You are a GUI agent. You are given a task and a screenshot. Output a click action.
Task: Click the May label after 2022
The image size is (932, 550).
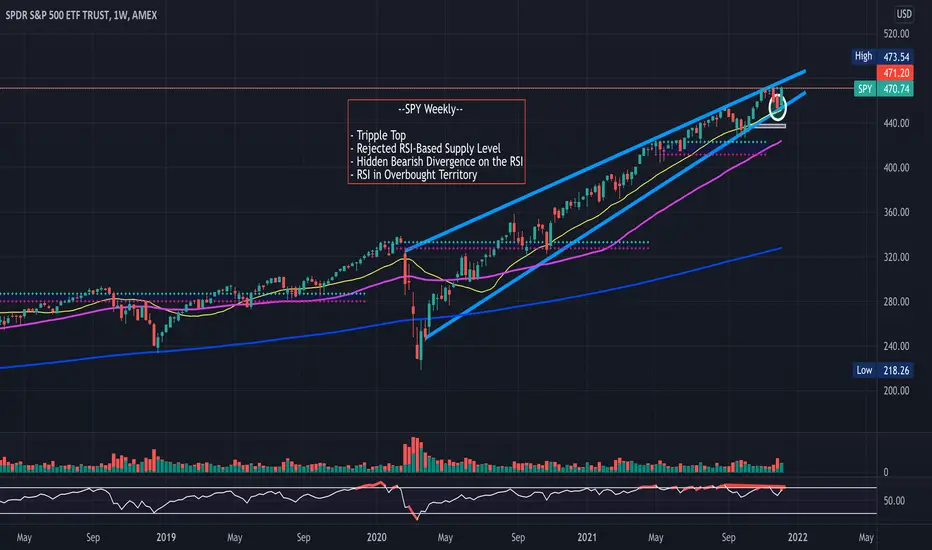(866, 537)
